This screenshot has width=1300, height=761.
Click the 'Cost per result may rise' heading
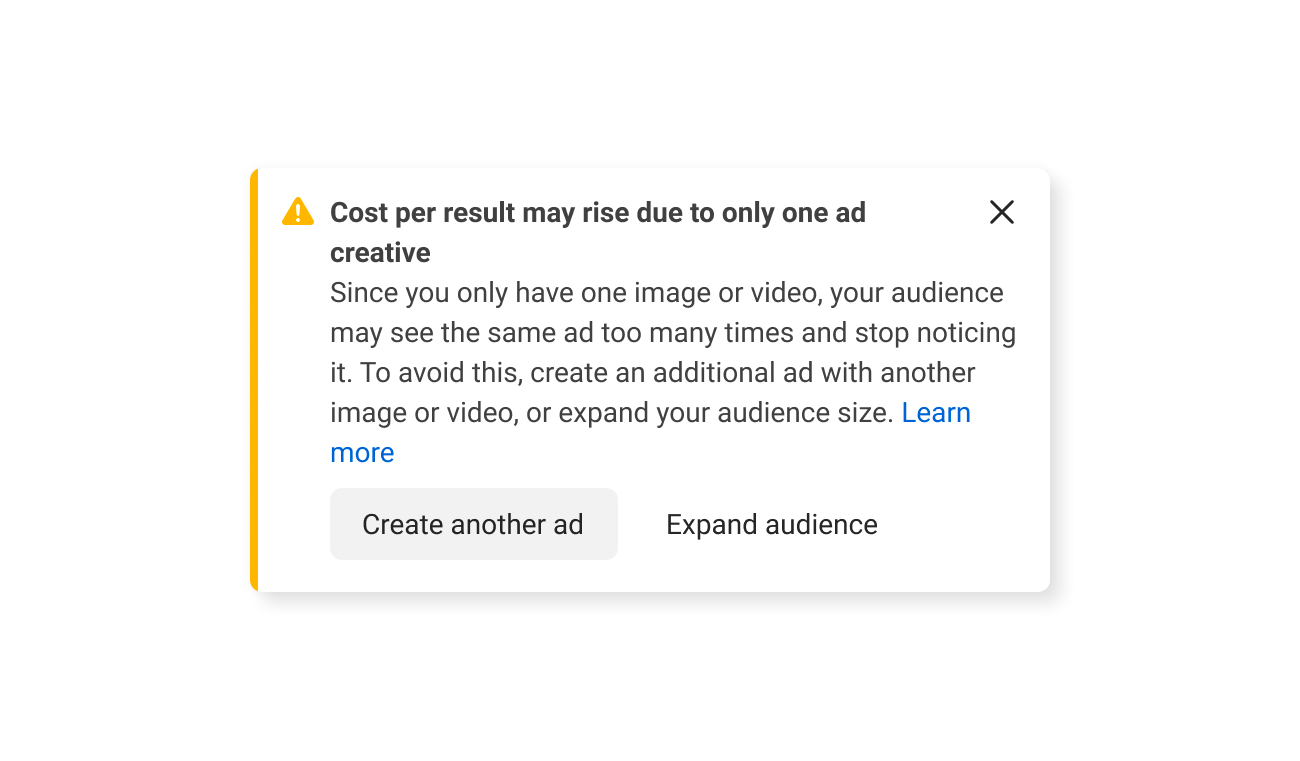pyautogui.click(x=597, y=213)
